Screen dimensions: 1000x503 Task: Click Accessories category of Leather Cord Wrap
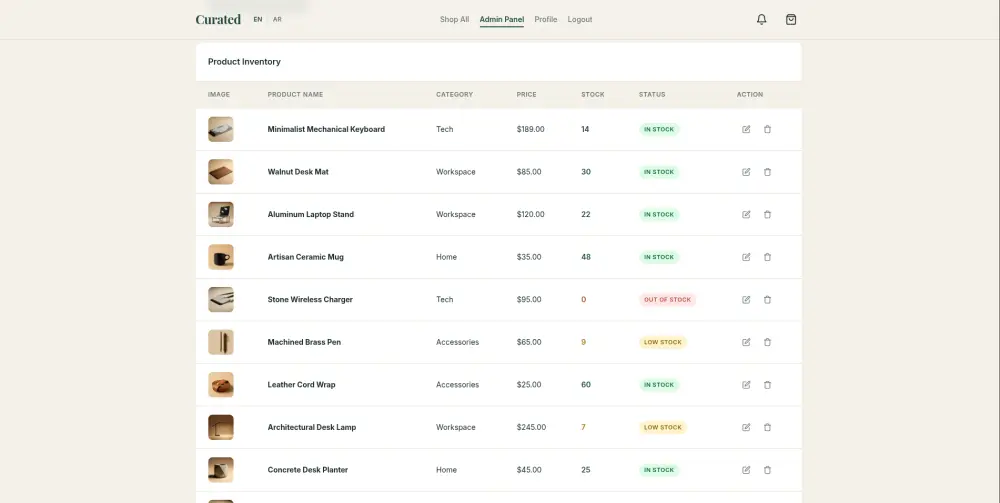click(457, 385)
